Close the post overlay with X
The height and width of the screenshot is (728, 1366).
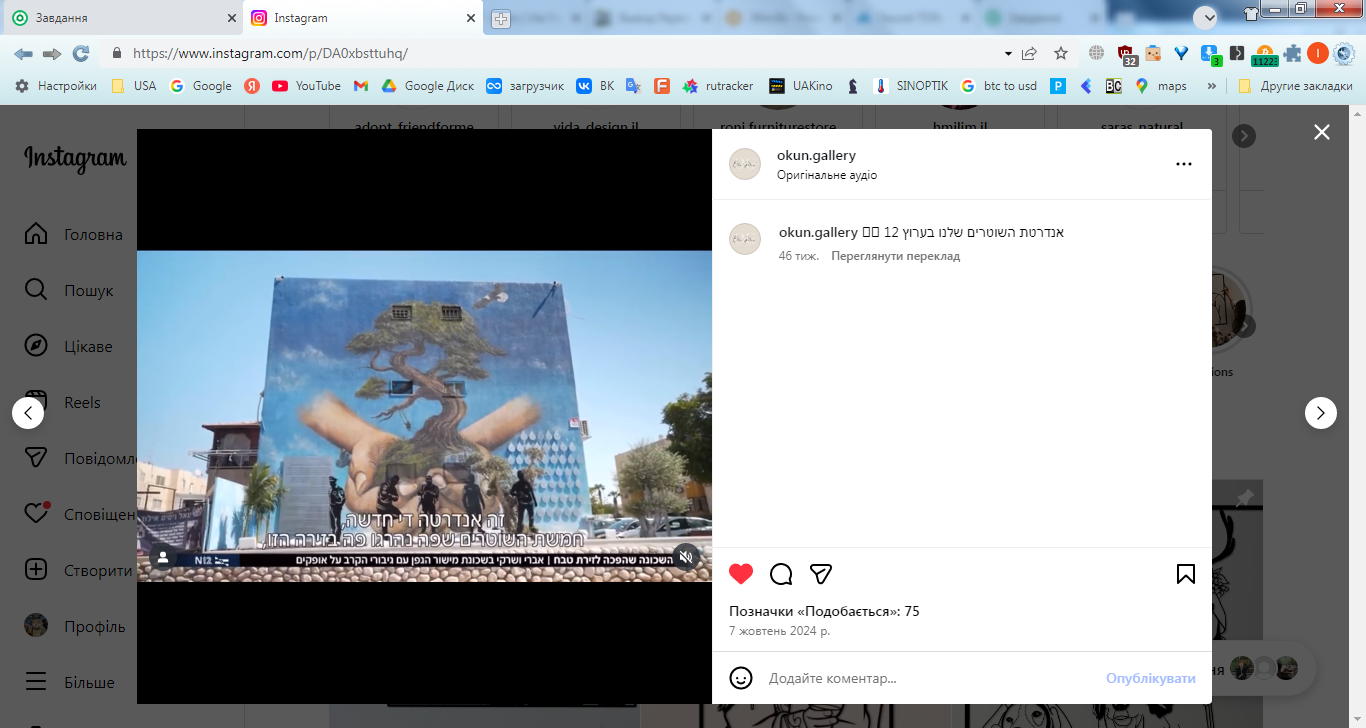click(1322, 132)
